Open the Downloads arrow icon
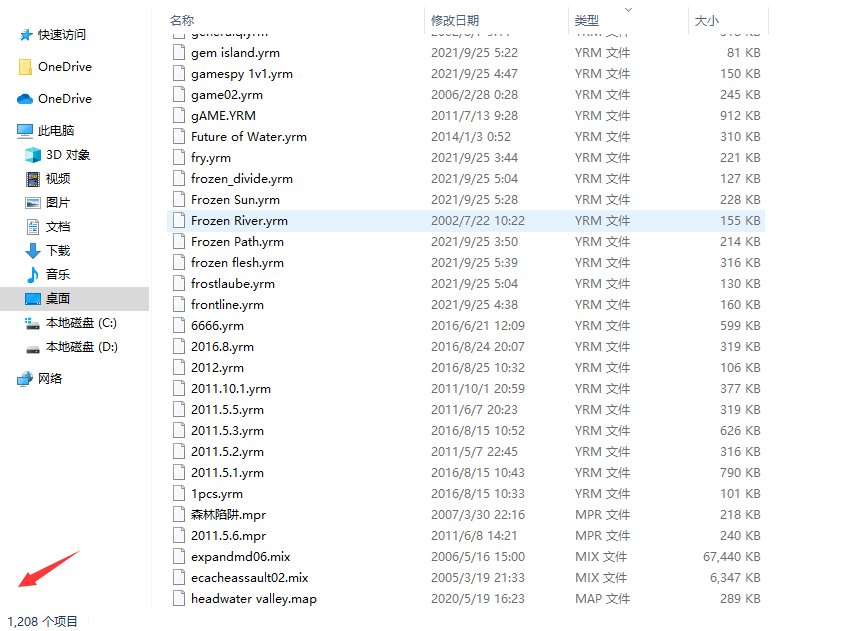The image size is (864, 631). (x=33, y=251)
